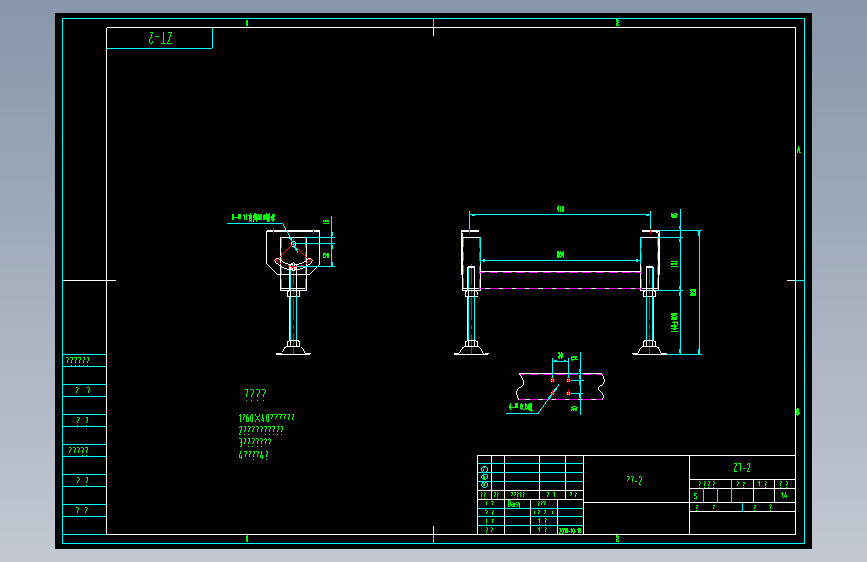Select the ZT-2 drawing number in the title block
Screen dimensions: 867x562
tap(741, 468)
